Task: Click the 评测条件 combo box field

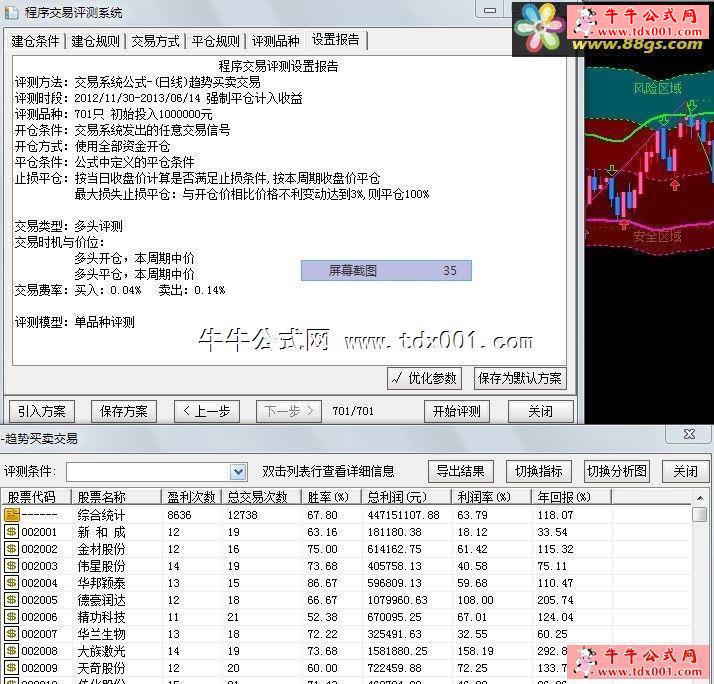Action: click(157, 472)
